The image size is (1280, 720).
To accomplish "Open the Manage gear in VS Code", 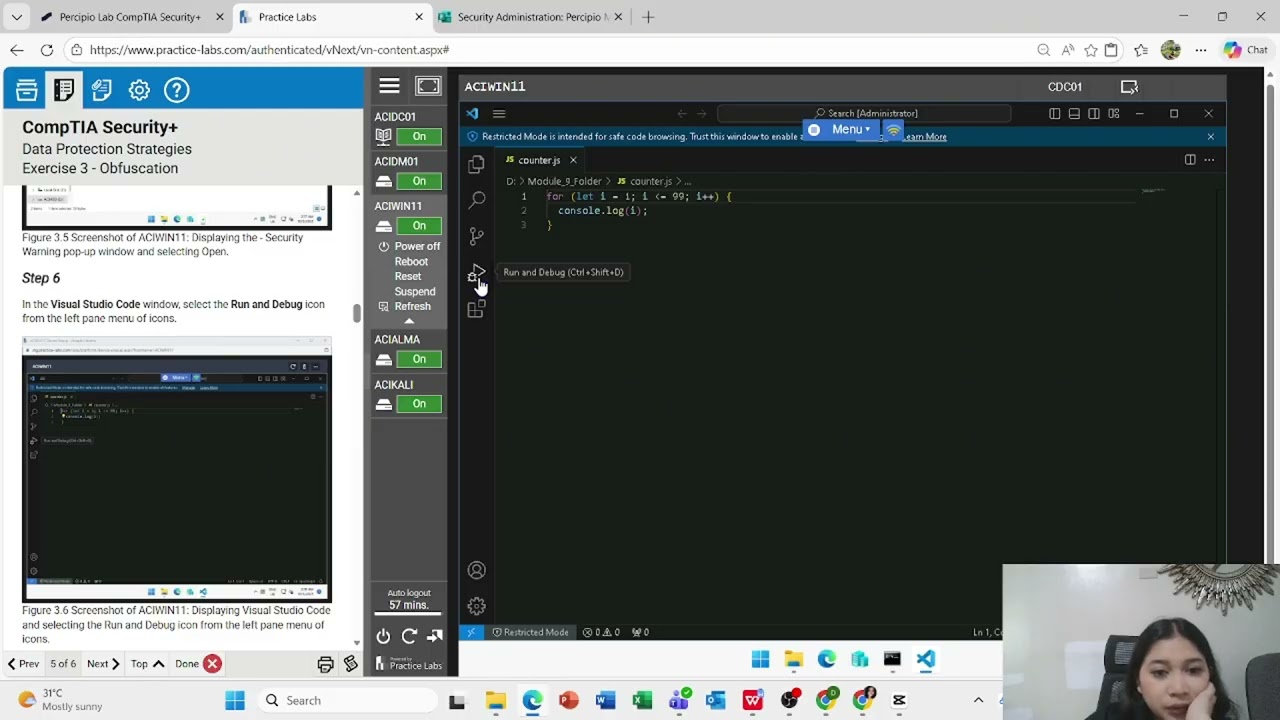I will point(476,606).
